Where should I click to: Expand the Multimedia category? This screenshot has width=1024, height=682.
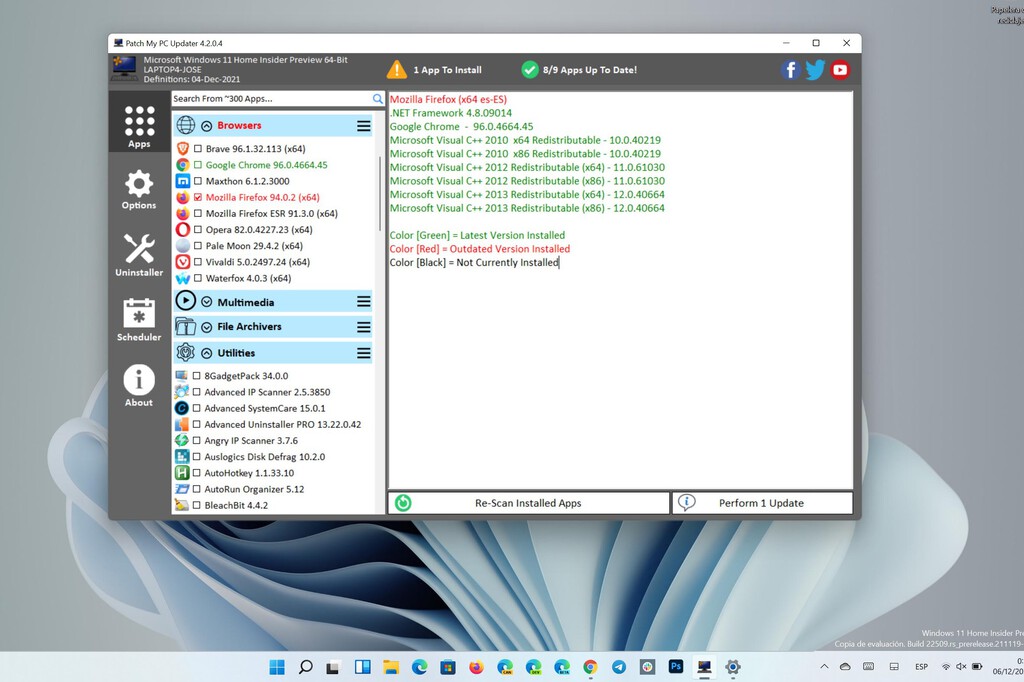click(207, 302)
